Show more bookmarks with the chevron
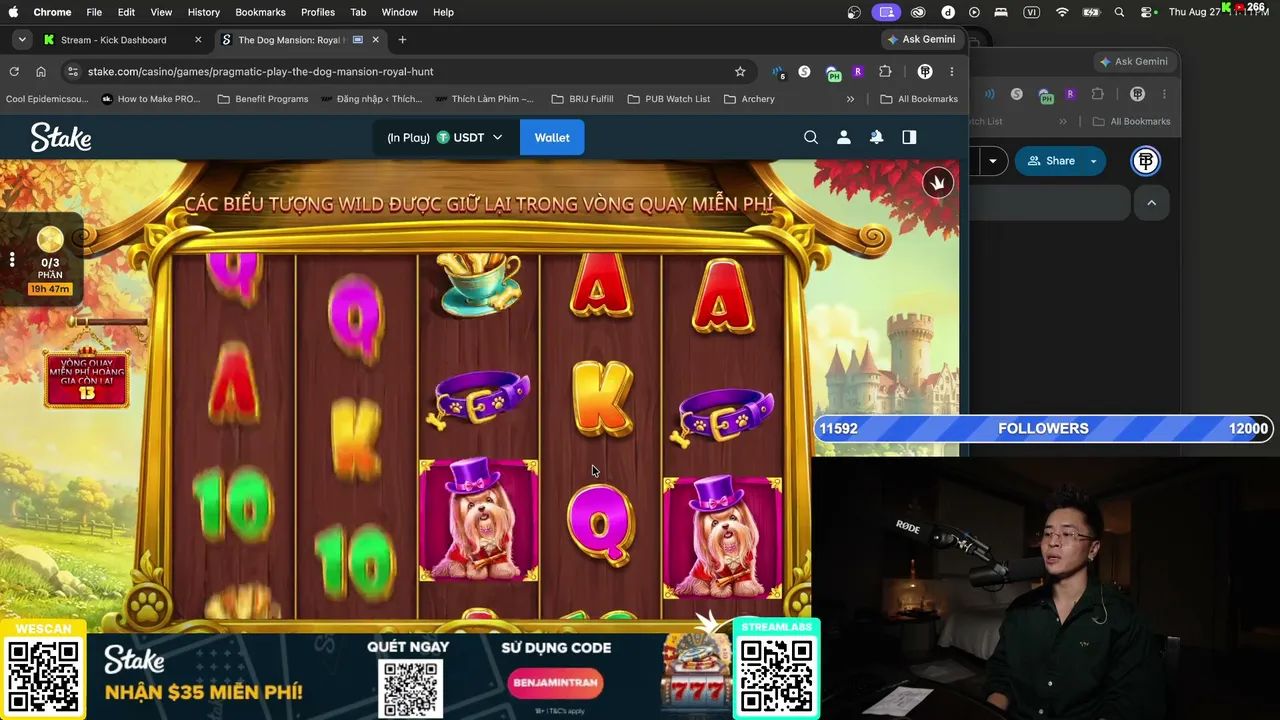 [850, 99]
